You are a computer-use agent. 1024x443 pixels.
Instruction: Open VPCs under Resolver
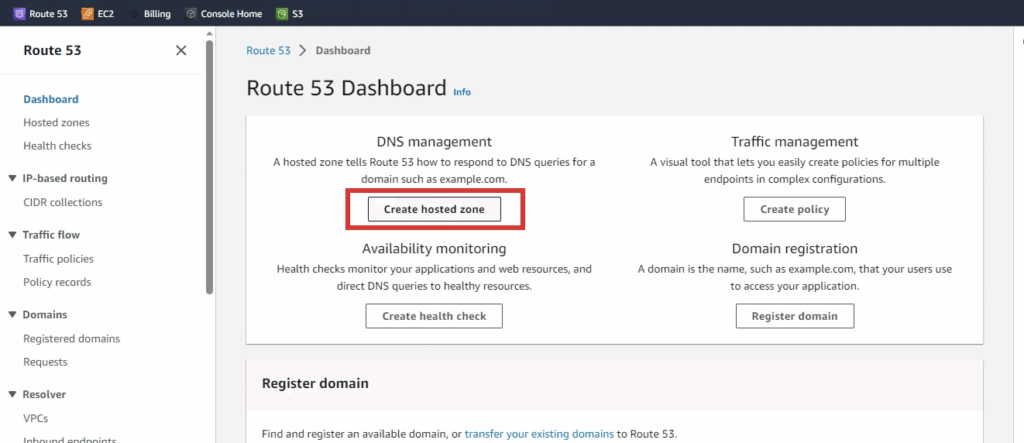point(35,418)
